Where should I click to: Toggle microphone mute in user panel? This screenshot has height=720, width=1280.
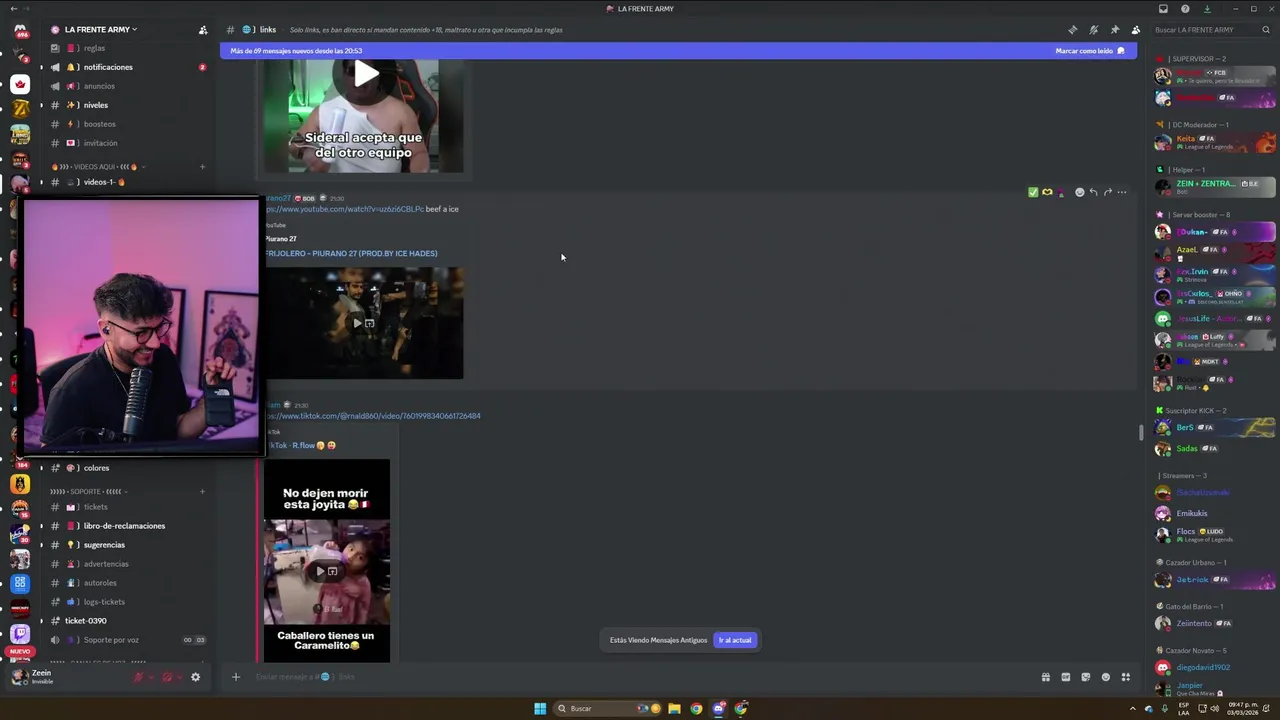139,677
